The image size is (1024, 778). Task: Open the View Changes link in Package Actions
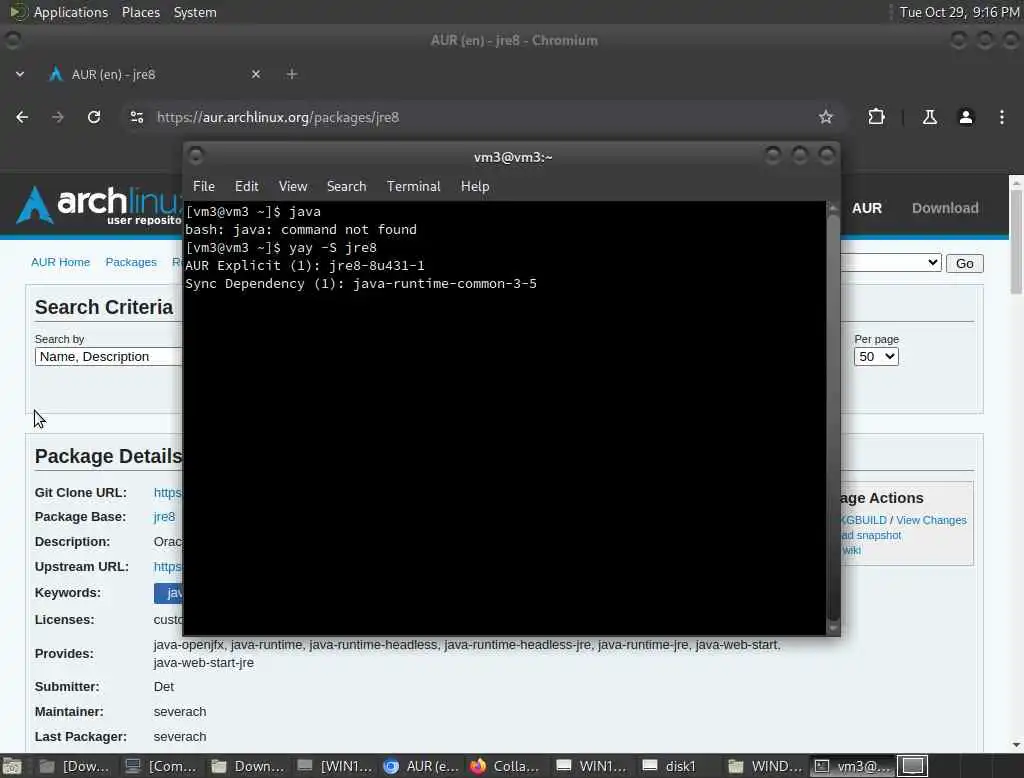931,520
